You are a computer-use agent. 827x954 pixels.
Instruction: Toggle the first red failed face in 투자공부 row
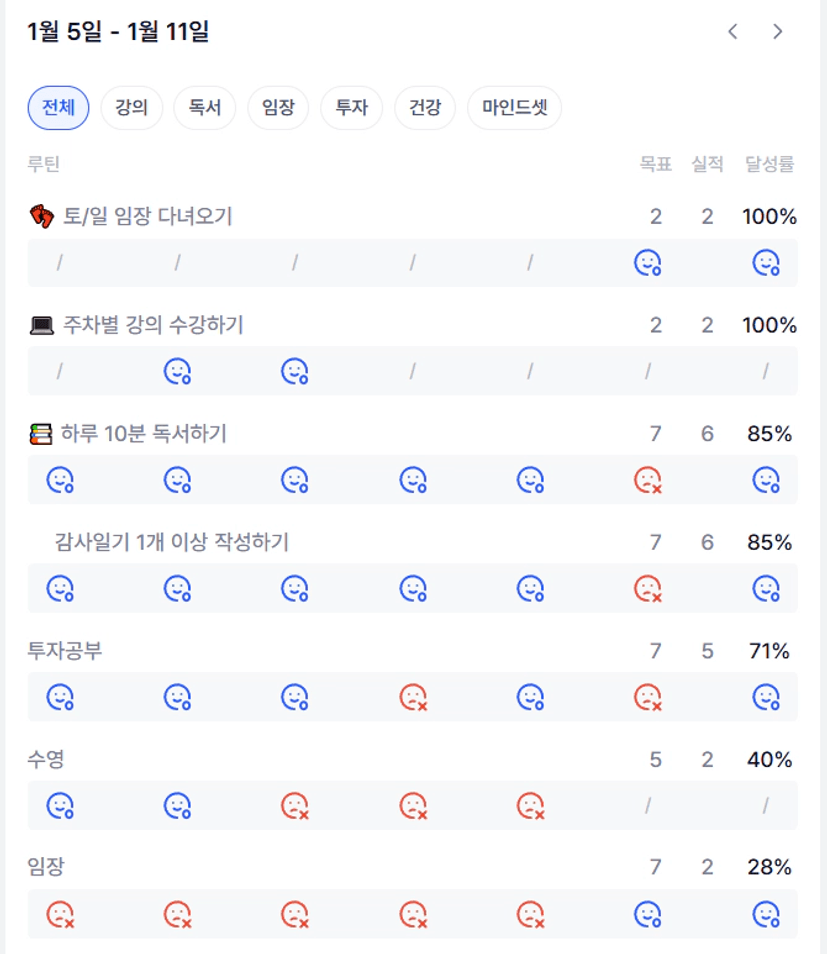click(x=413, y=697)
